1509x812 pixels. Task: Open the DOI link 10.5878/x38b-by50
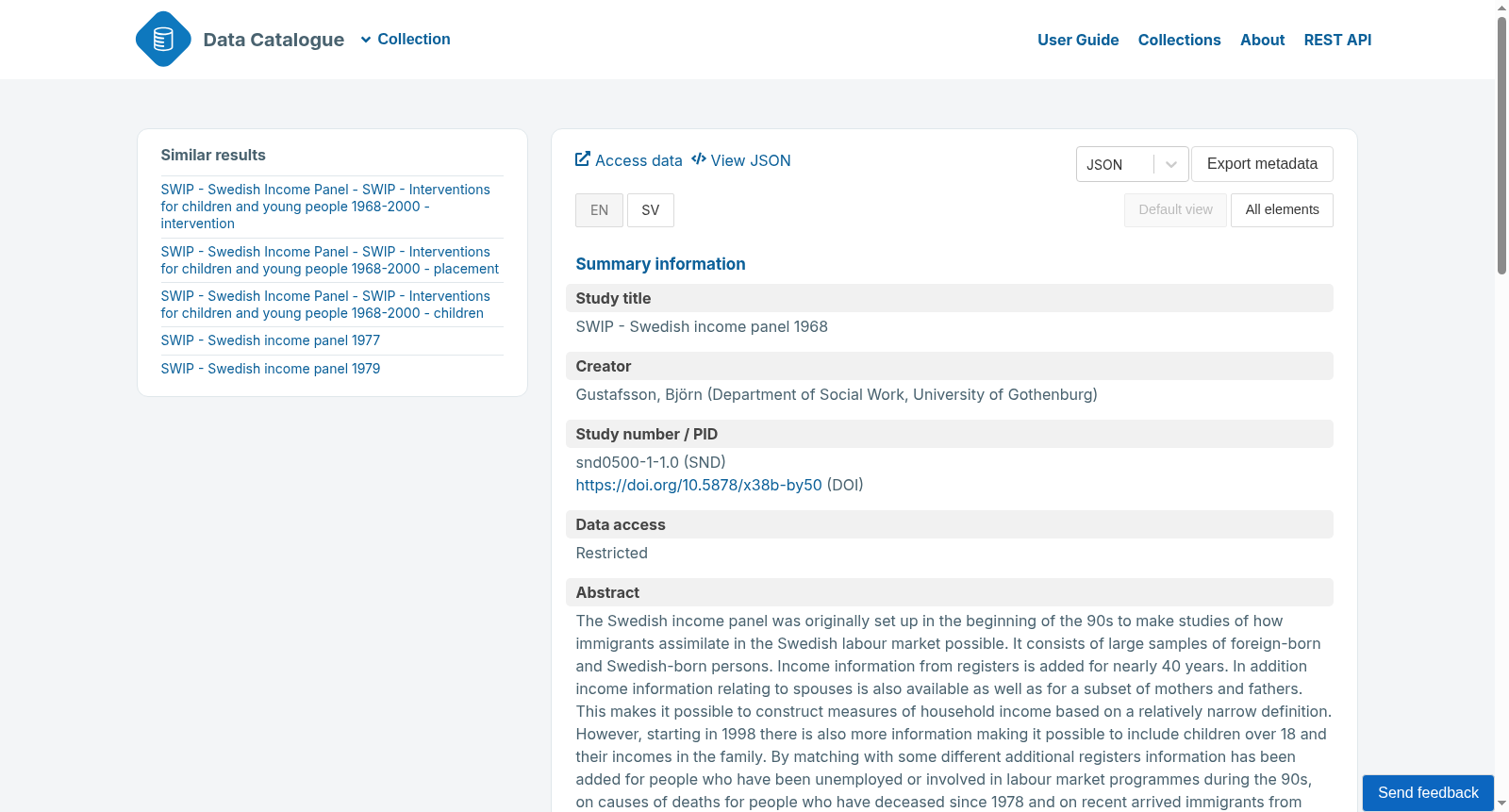(699, 485)
